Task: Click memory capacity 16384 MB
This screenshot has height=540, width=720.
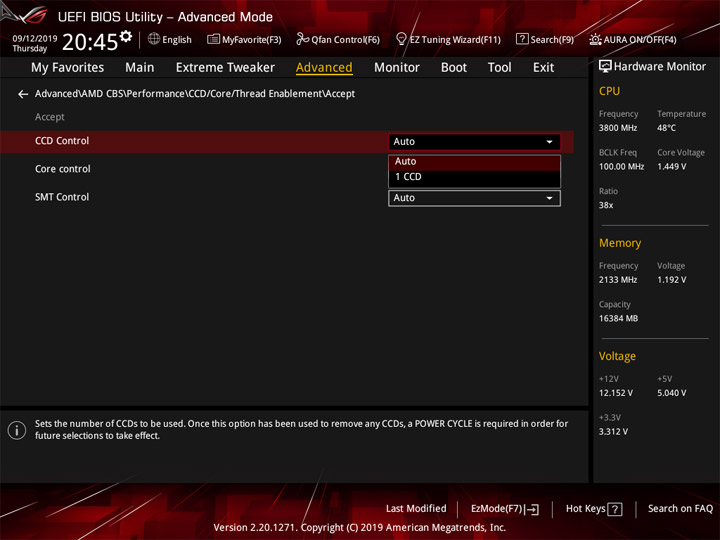Action: pos(619,319)
